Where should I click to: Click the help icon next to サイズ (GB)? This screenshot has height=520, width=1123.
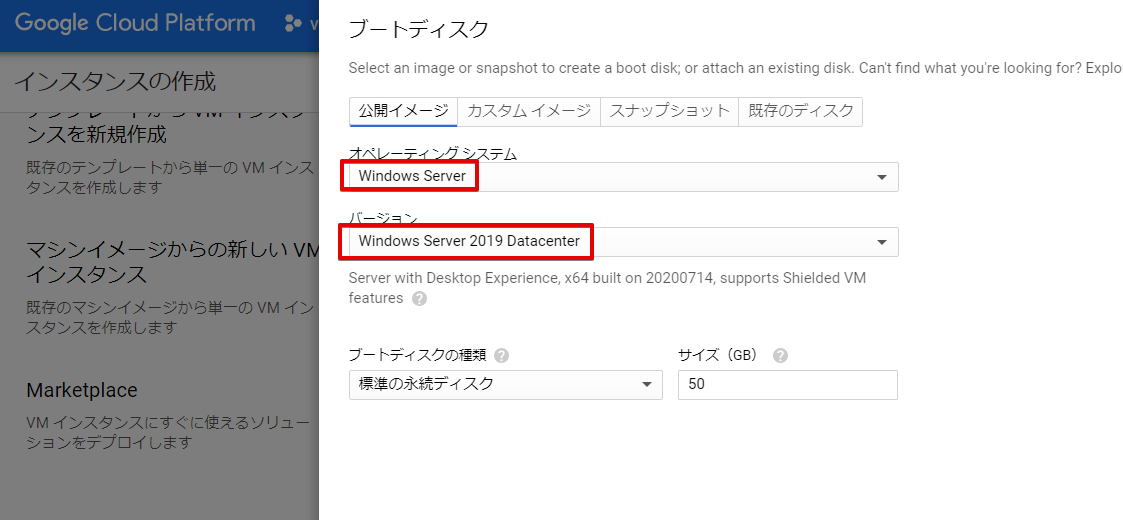[781, 355]
